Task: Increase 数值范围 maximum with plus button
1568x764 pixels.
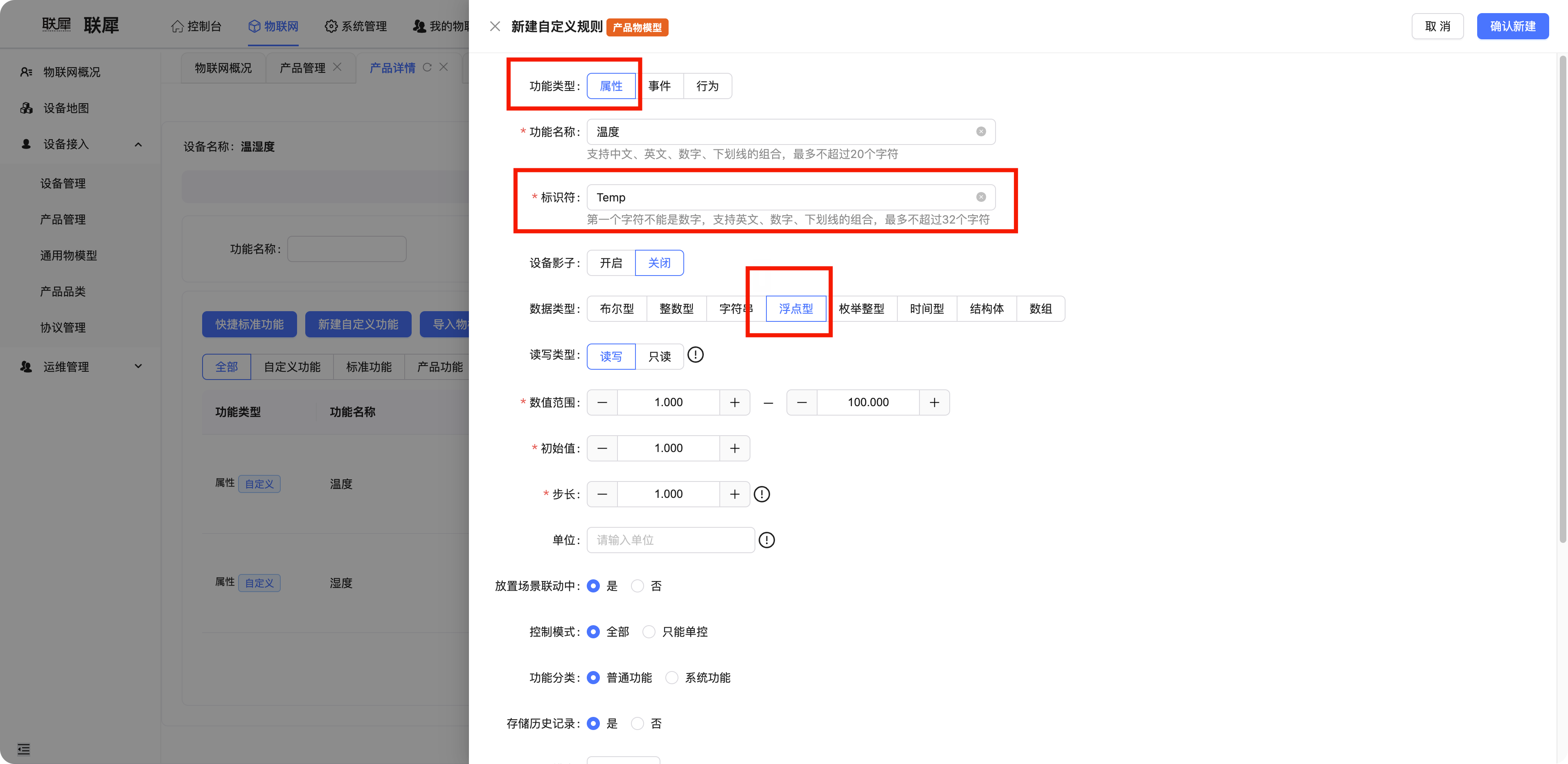Action: 934,403
